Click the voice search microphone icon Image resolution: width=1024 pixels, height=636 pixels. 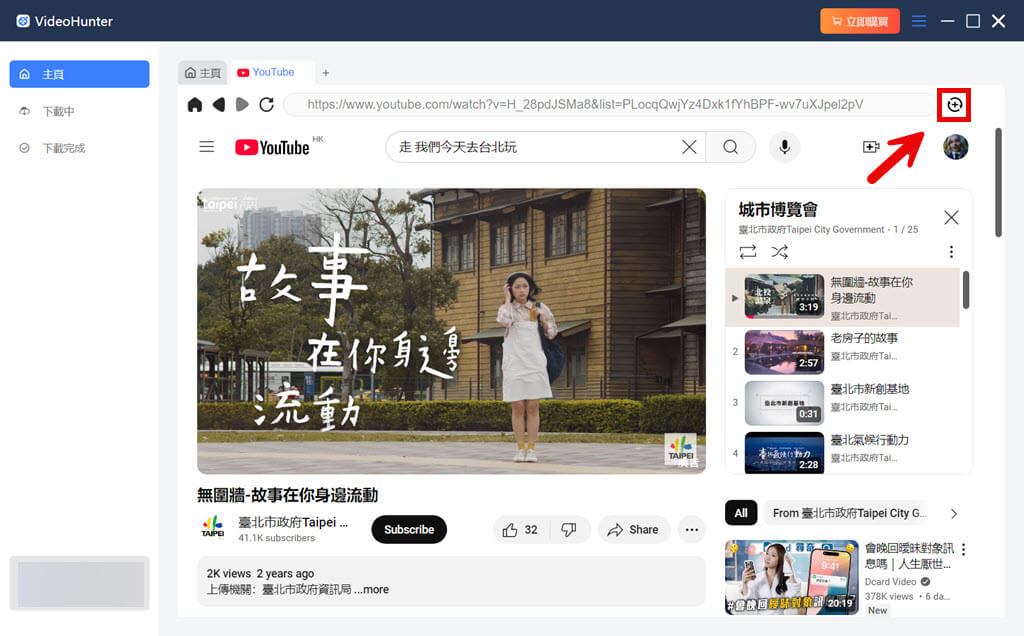point(784,147)
